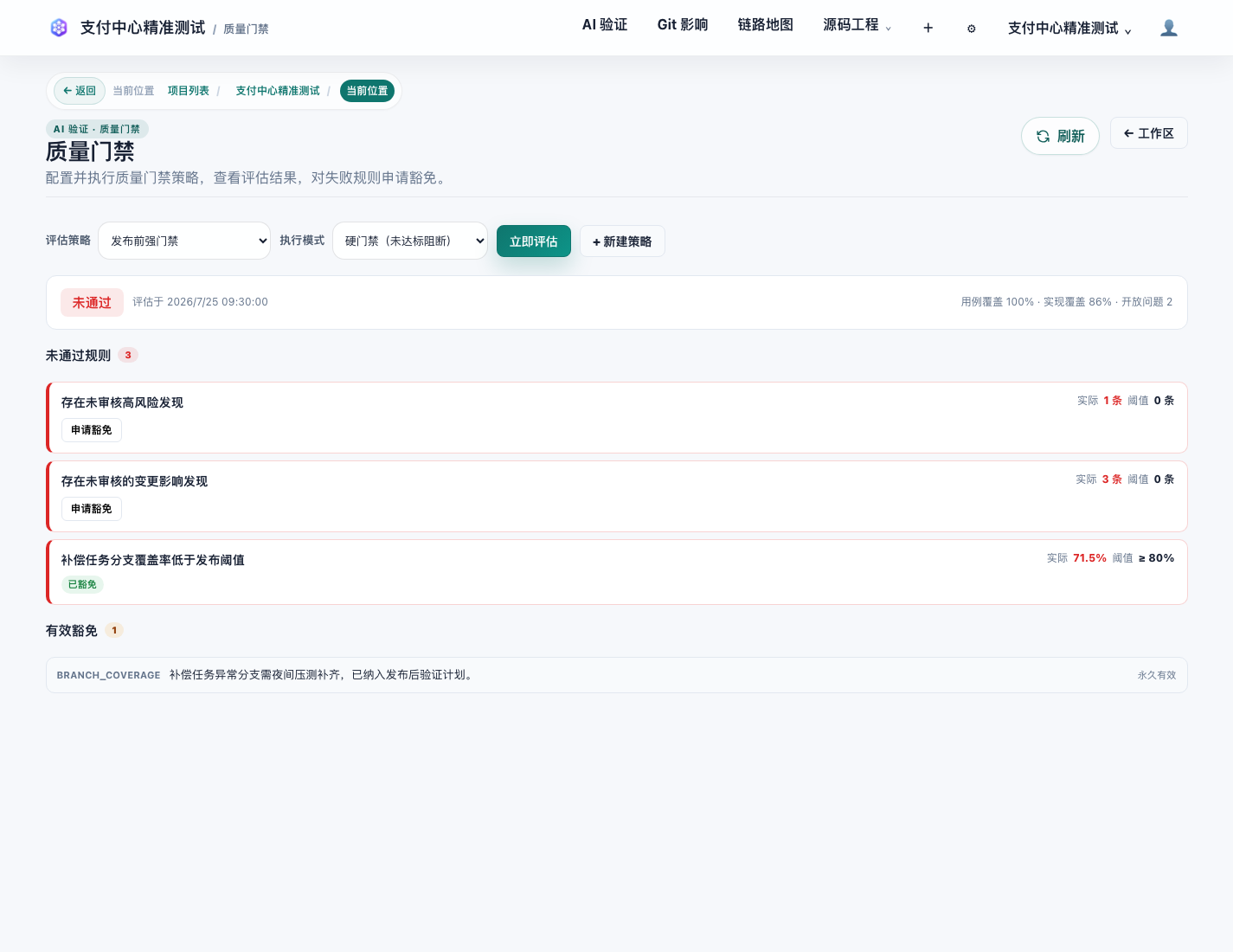Switch to 链路地图 in top navigation
The image size is (1246, 952).
766,25
